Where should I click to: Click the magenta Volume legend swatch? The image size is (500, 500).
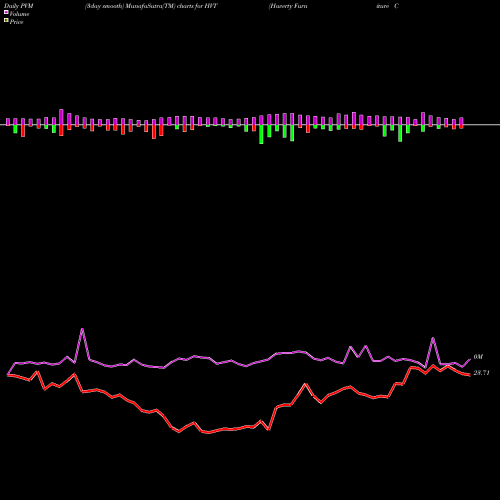click(6, 13)
